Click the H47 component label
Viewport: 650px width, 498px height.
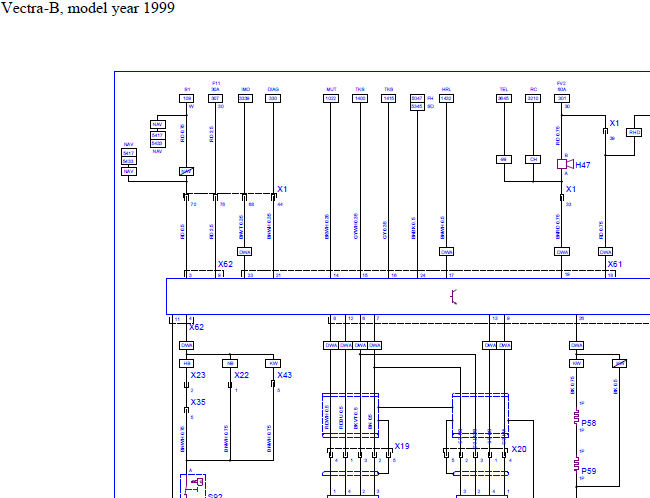[583, 165]
